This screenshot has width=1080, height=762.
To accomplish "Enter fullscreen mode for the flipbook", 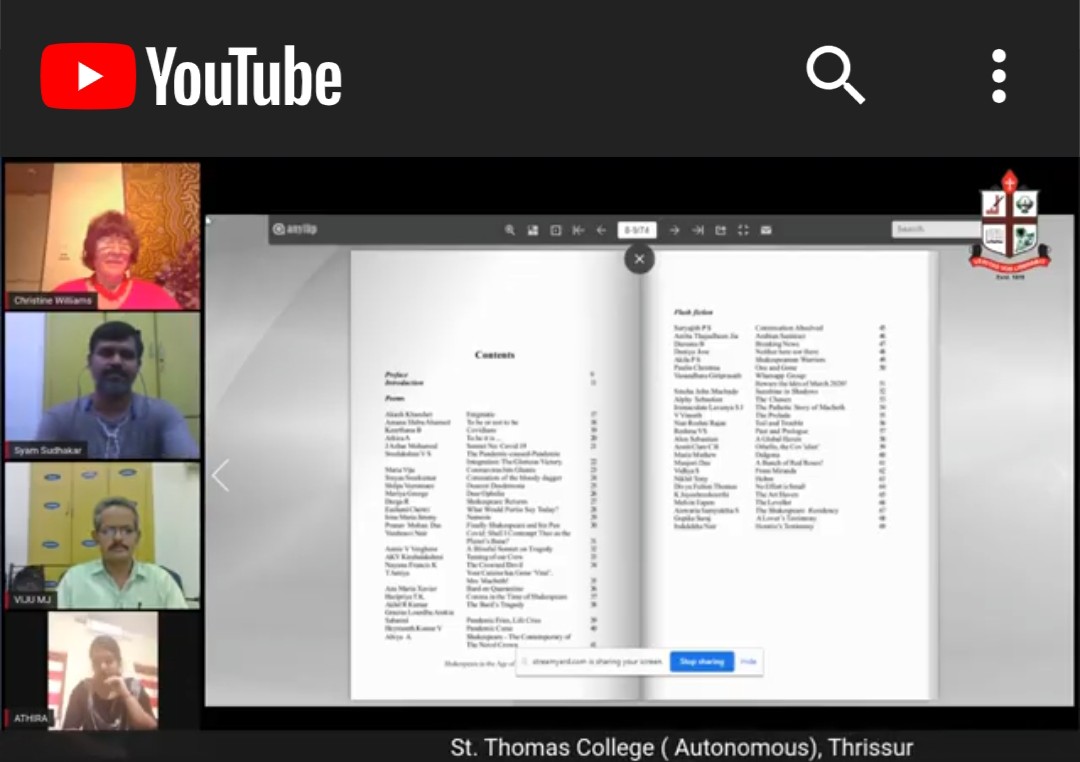I will (x=743, y=230).
